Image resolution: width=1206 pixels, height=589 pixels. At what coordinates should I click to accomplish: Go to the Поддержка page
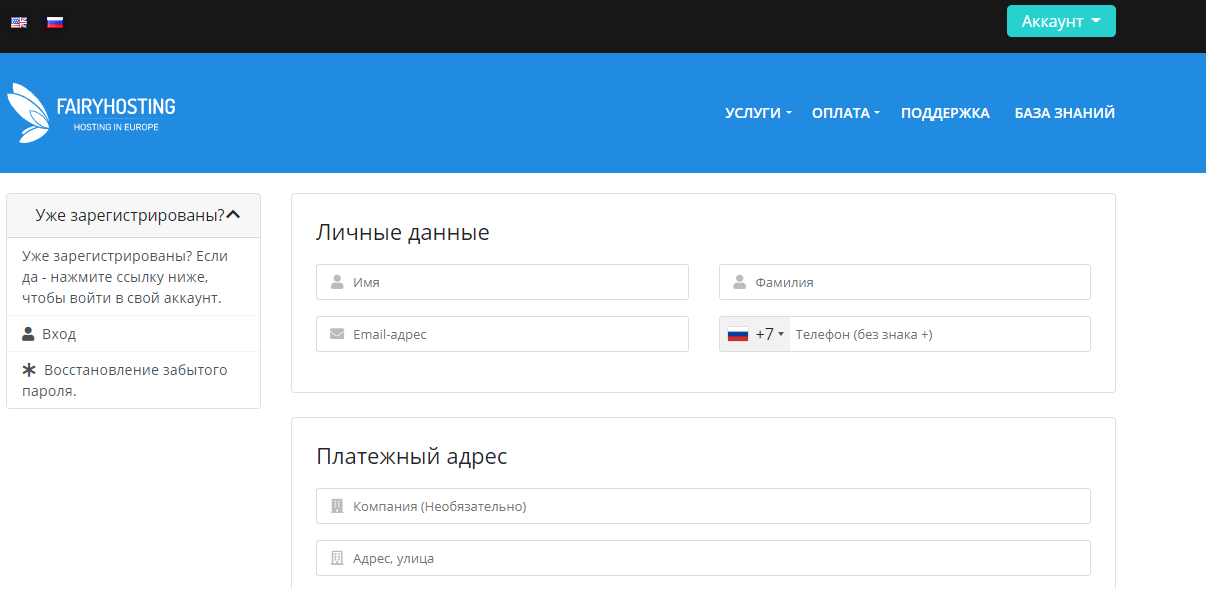(945, 113)
